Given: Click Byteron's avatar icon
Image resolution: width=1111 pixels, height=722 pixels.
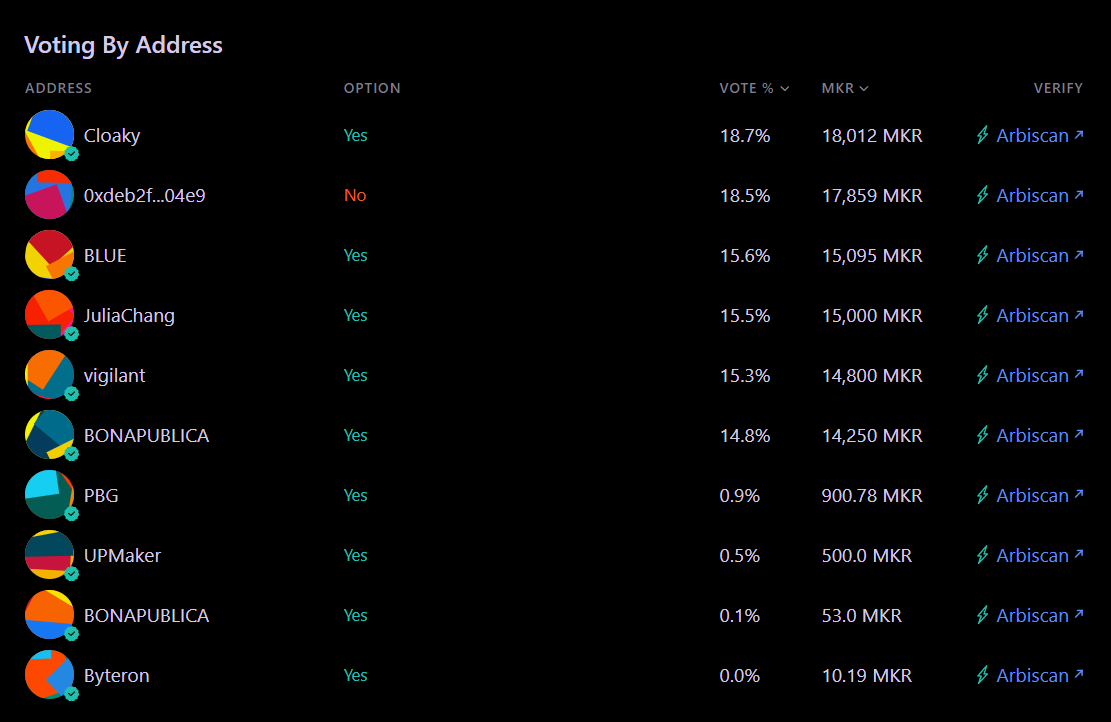Looking at the screenshot, I should pyautogui.click(x=49, y=675).
